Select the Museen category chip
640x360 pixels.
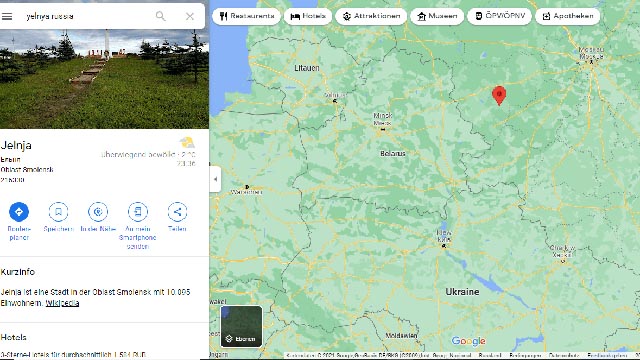(x=437, y=16)
